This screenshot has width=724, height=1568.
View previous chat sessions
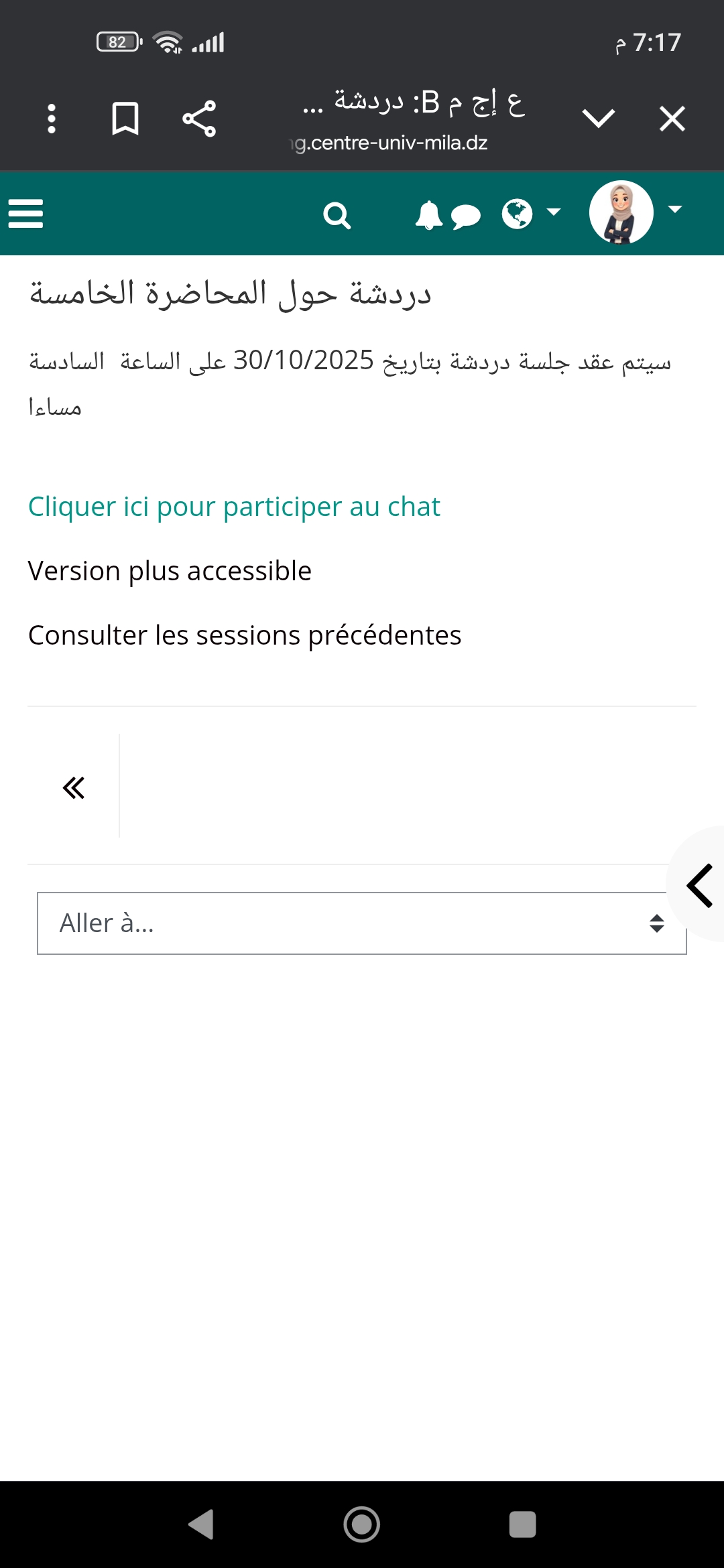(245, 635)
